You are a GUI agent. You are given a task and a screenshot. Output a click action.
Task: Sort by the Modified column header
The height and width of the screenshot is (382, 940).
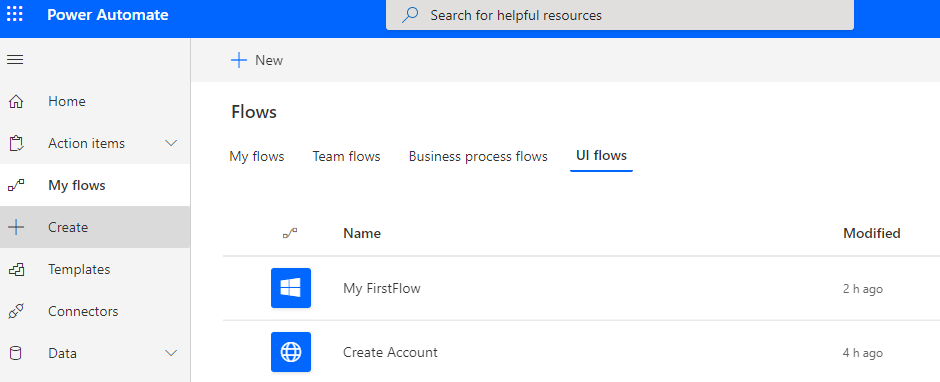pyautogui.click(x=872, y=233)
